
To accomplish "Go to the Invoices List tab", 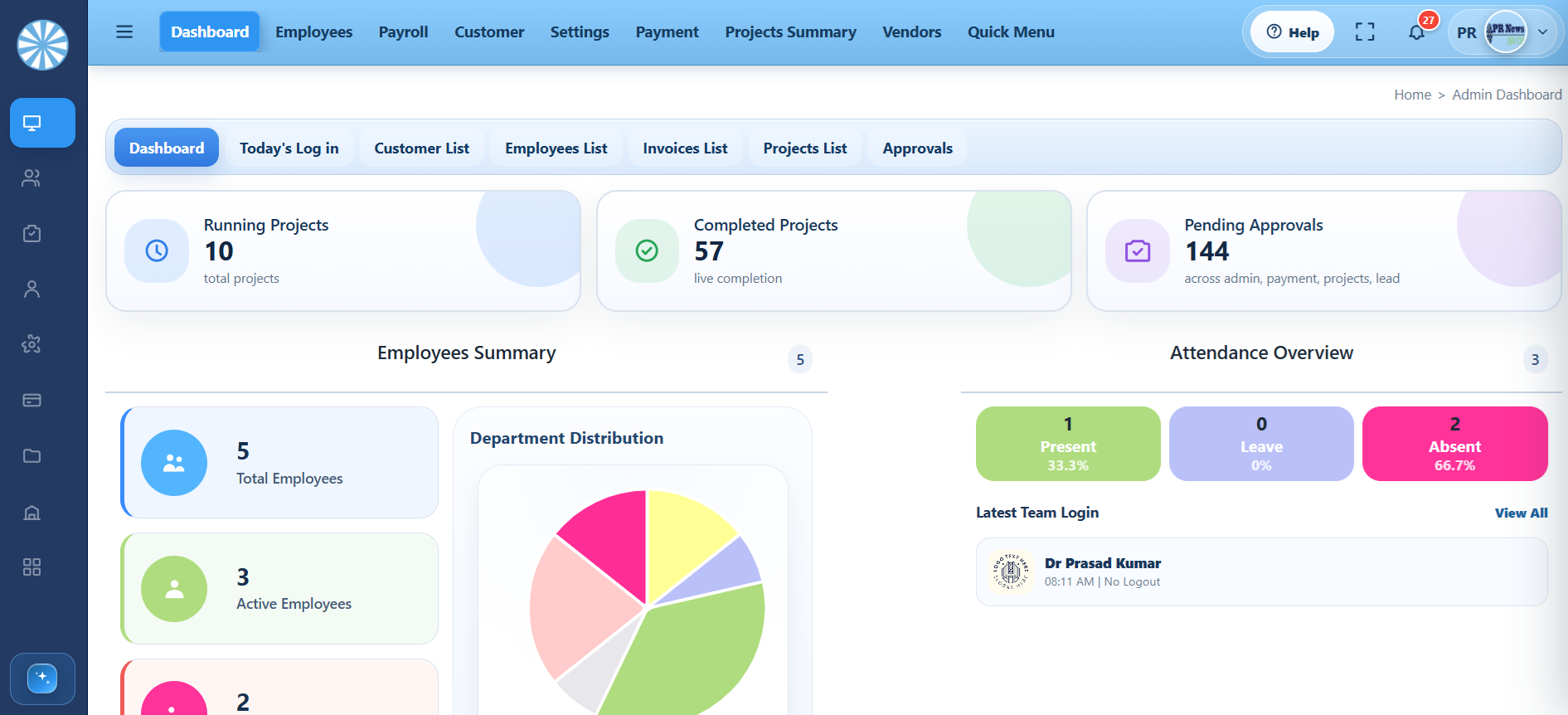I will click(x=685, y=148).
